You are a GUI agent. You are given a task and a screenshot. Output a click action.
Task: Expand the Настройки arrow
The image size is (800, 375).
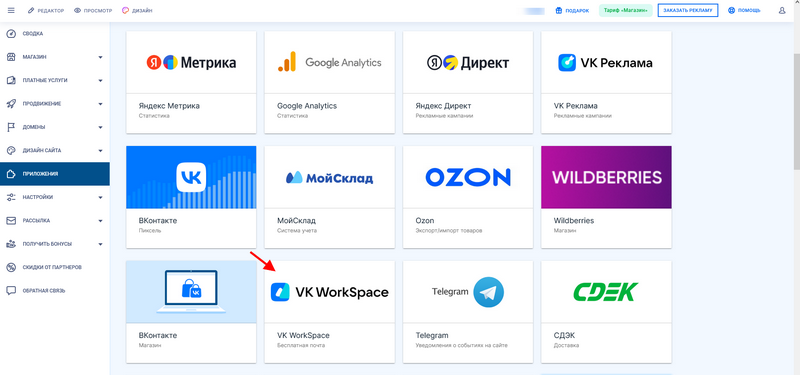[101, 197]
